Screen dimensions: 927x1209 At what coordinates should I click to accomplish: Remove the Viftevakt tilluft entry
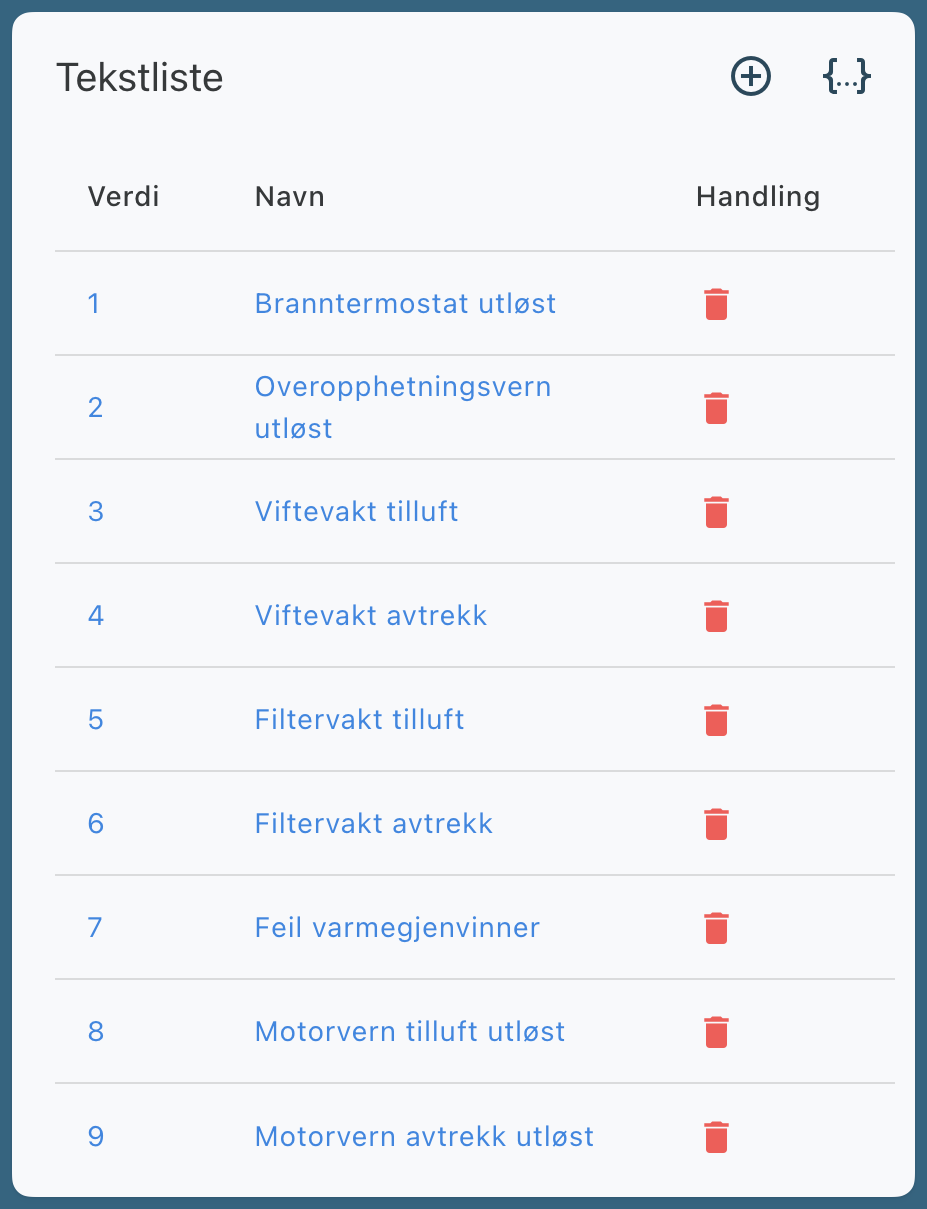point(716,512)
